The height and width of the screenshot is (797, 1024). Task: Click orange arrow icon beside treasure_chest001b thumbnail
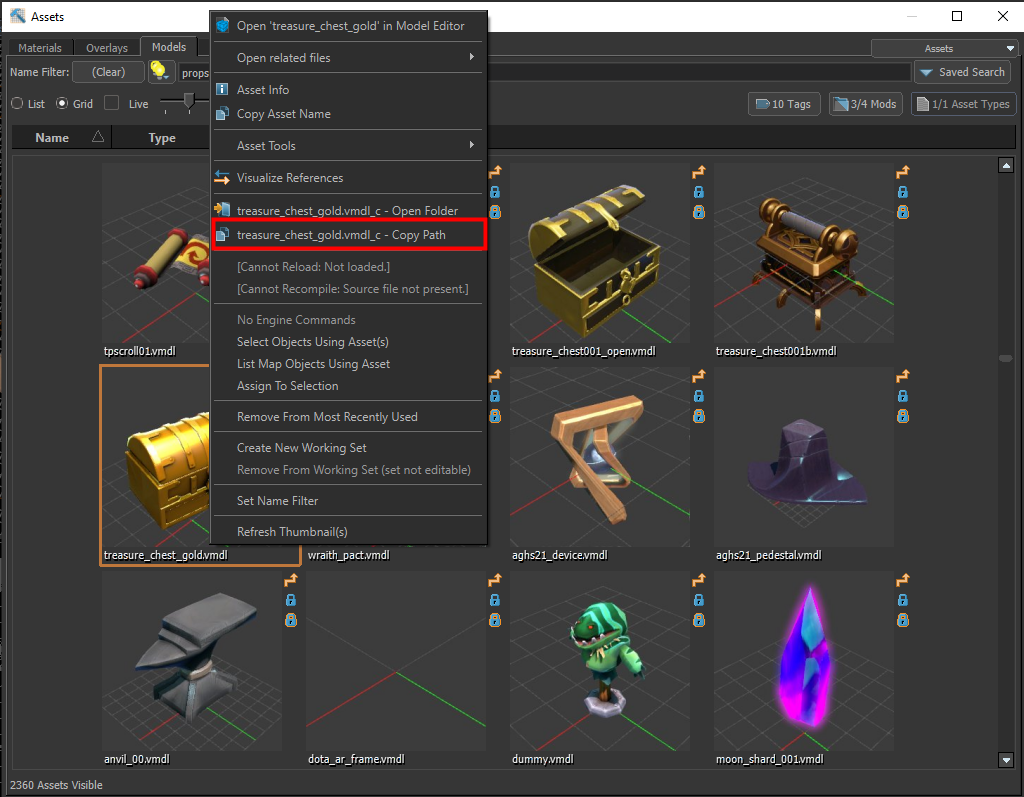pyautogui.click(x=903, y=172)
